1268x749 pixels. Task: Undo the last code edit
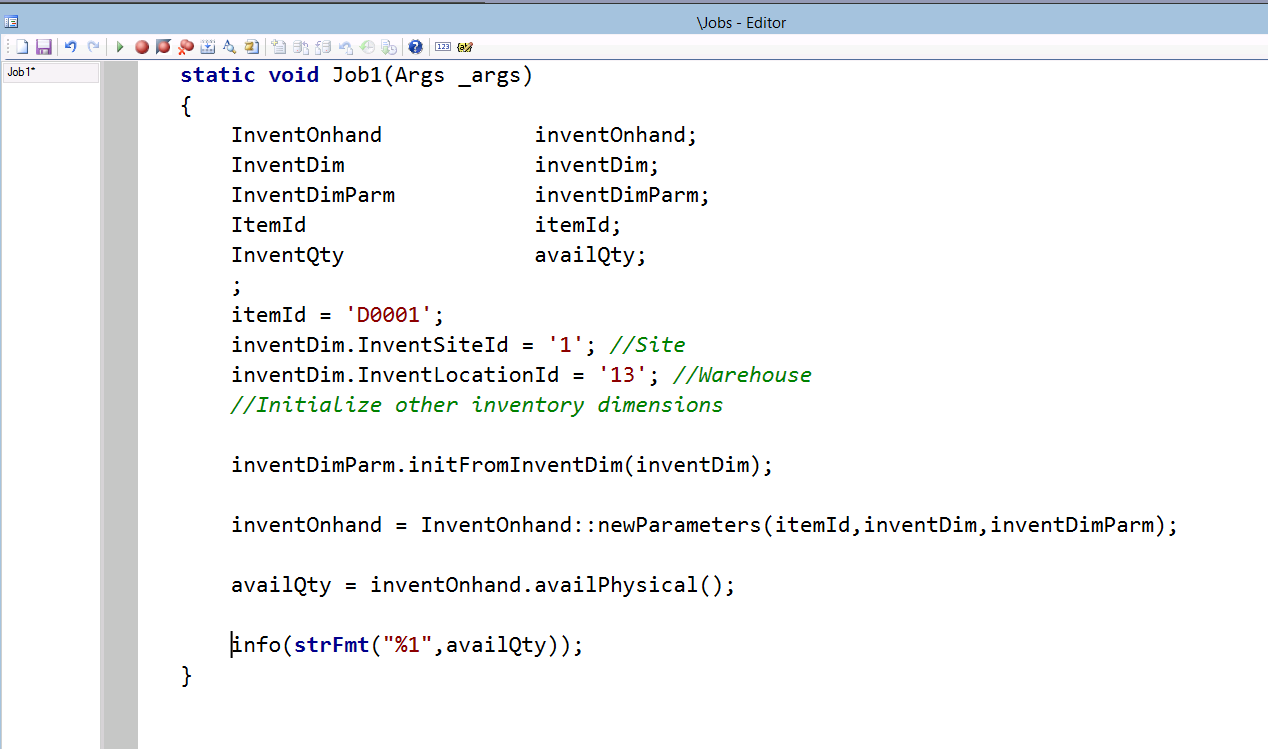(x=69, y=47)
